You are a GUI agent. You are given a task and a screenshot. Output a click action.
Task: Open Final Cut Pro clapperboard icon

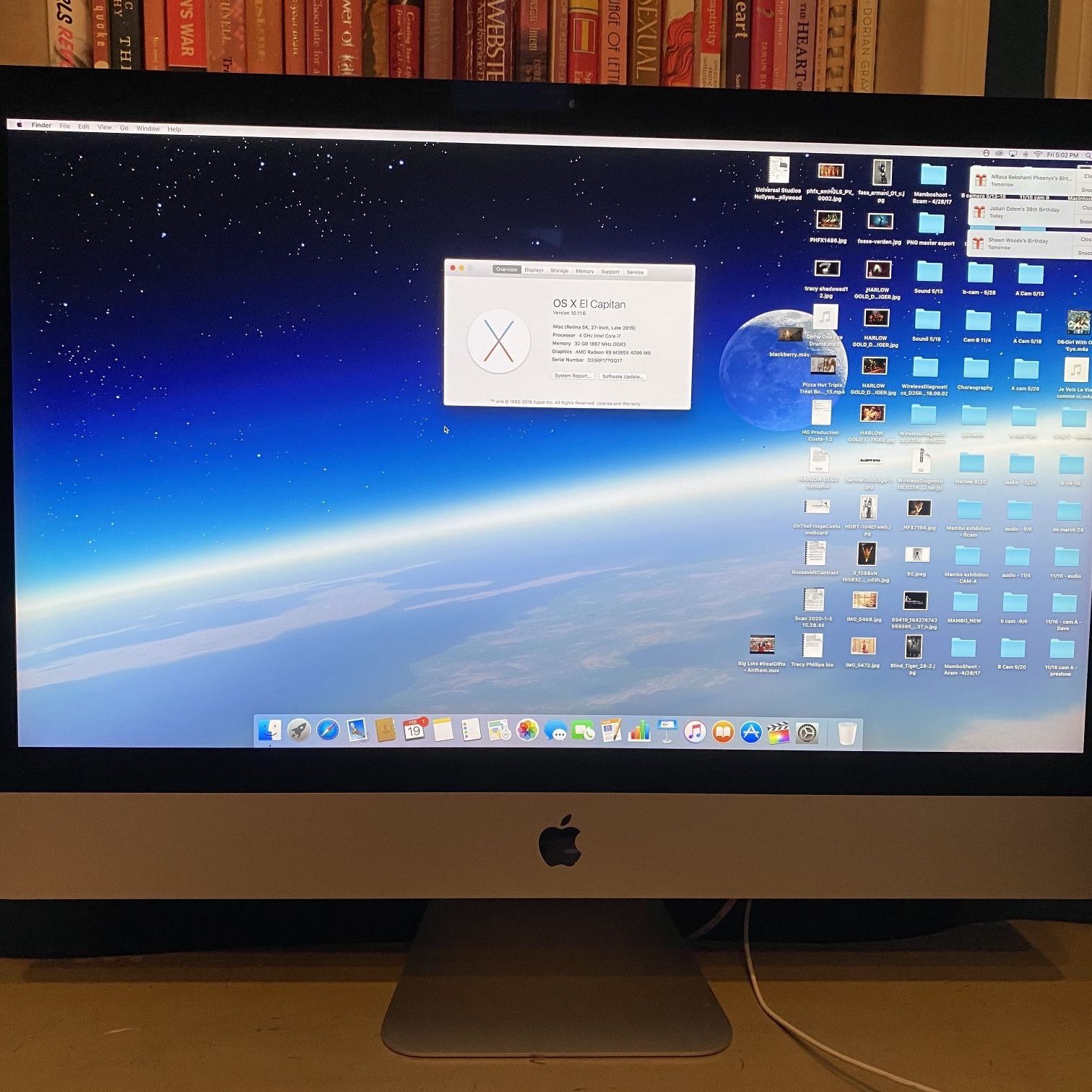pos(779,733)
